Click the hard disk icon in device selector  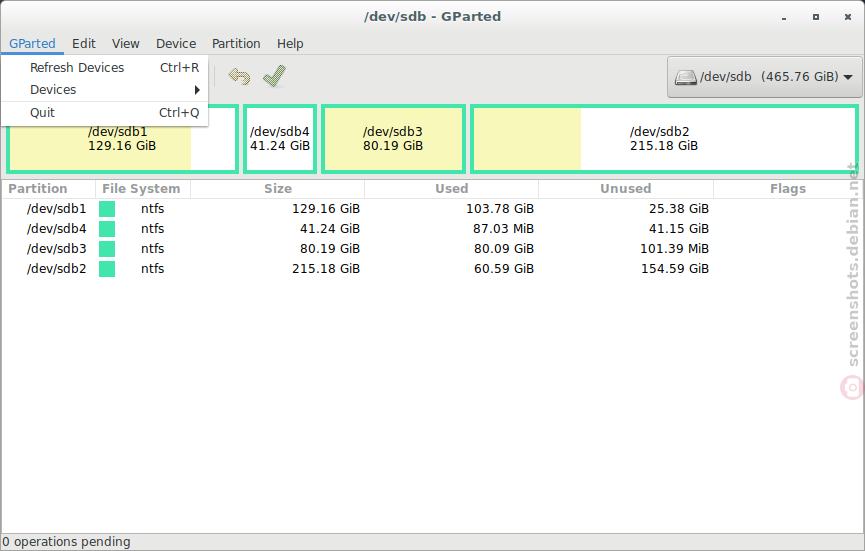point(686,77)
